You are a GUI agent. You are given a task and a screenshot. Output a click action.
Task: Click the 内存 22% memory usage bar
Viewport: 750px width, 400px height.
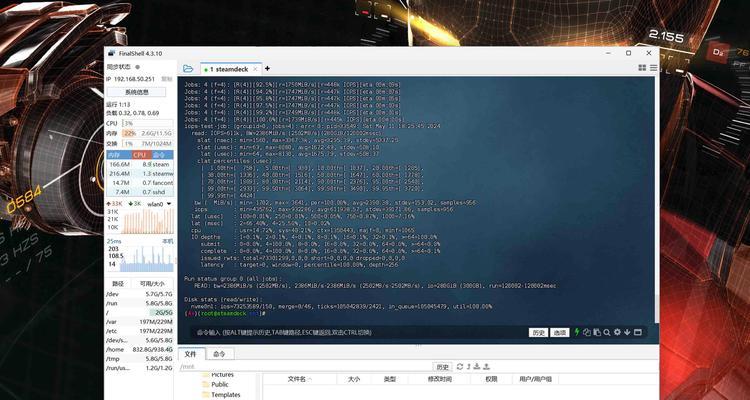coord(147,133)
